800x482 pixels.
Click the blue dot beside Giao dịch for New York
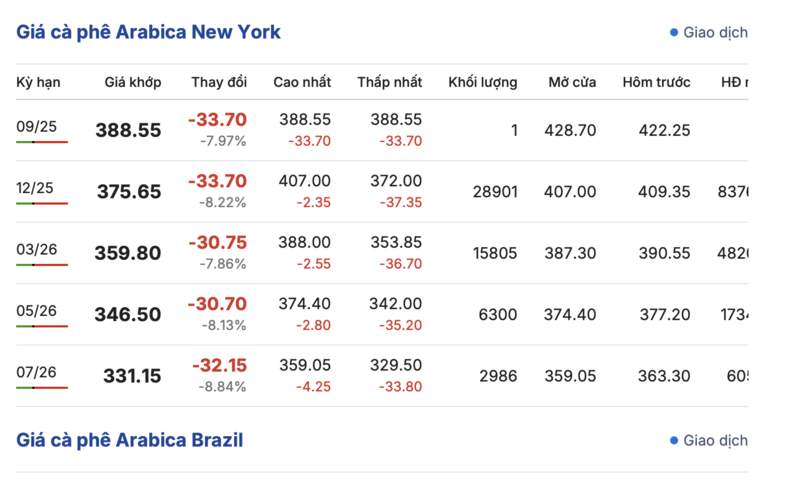pos(673,33)
